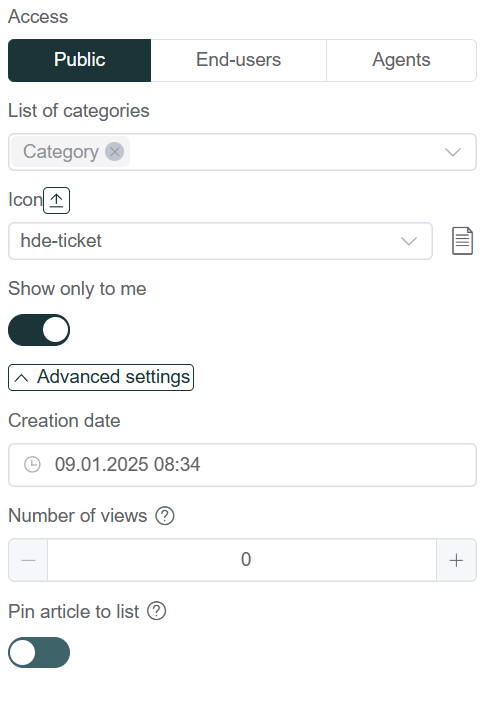
Task: Open help for Pin article to list
Action: [156, 611]
